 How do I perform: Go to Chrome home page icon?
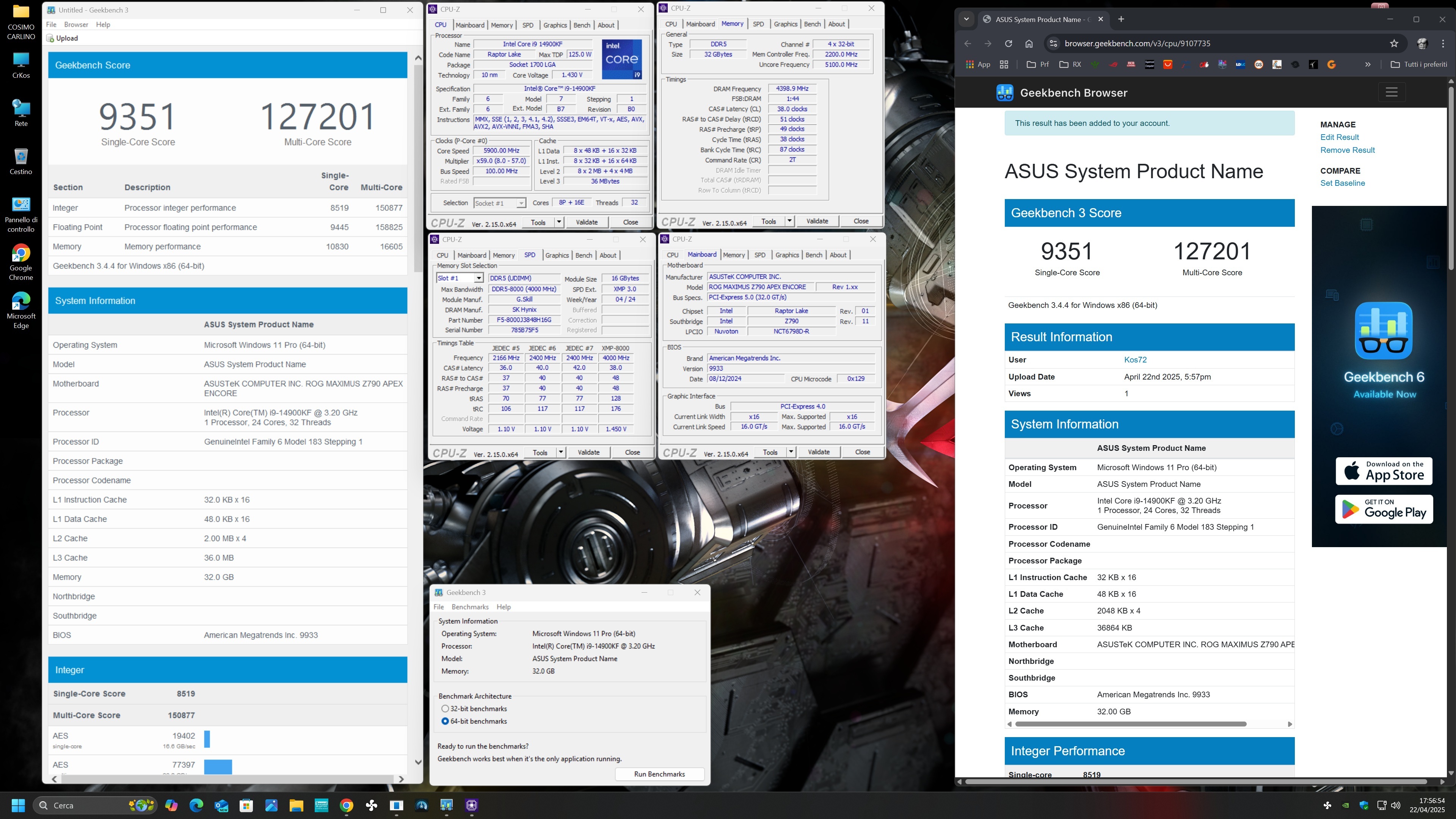[x=1029, y=44]
